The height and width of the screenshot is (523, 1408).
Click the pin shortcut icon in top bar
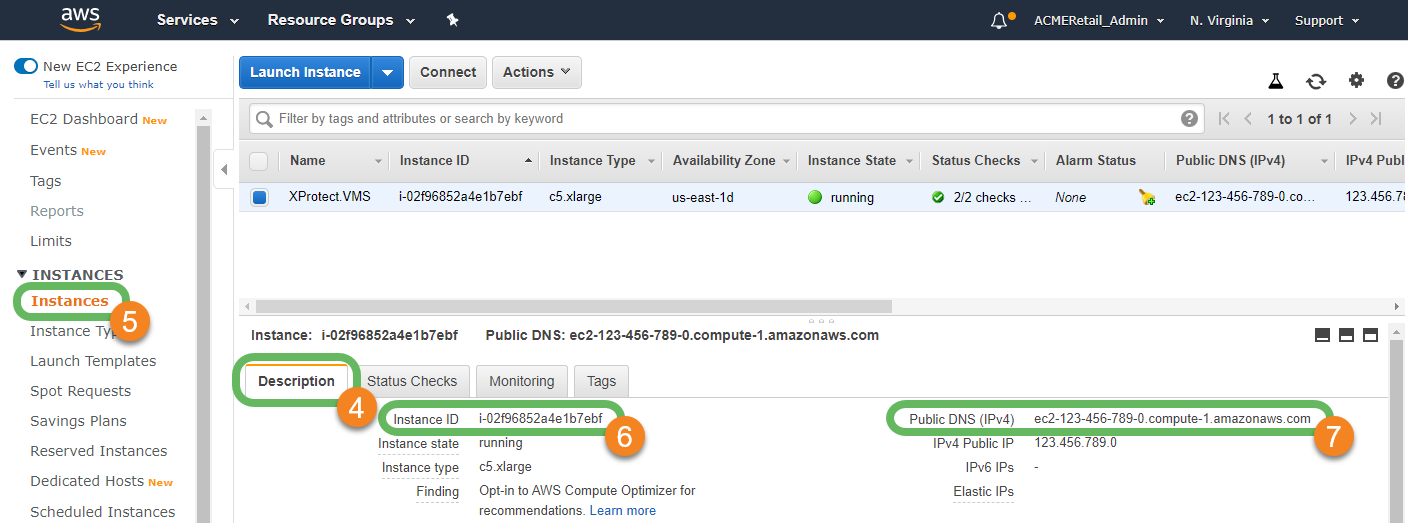452,20
